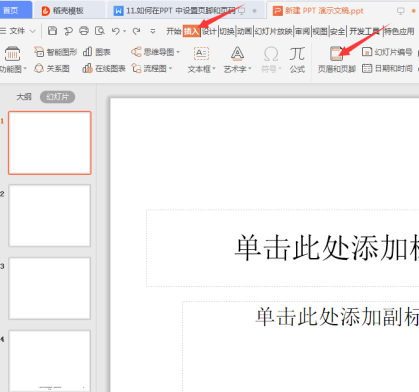419x392 pixels.
Task: Select slide 1 thumbnail
Action: 50,143
